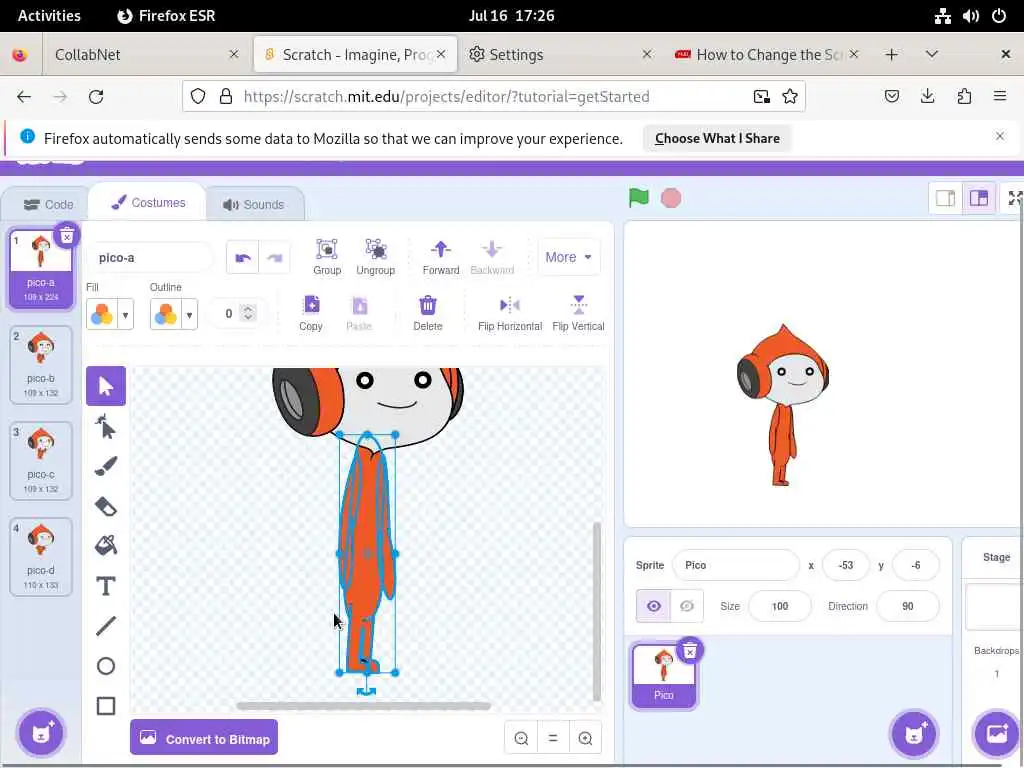The width and height of the screenshot is (1024, 768).
Task: Show the sprite with eye icon
Action: [x=653, y=606]
